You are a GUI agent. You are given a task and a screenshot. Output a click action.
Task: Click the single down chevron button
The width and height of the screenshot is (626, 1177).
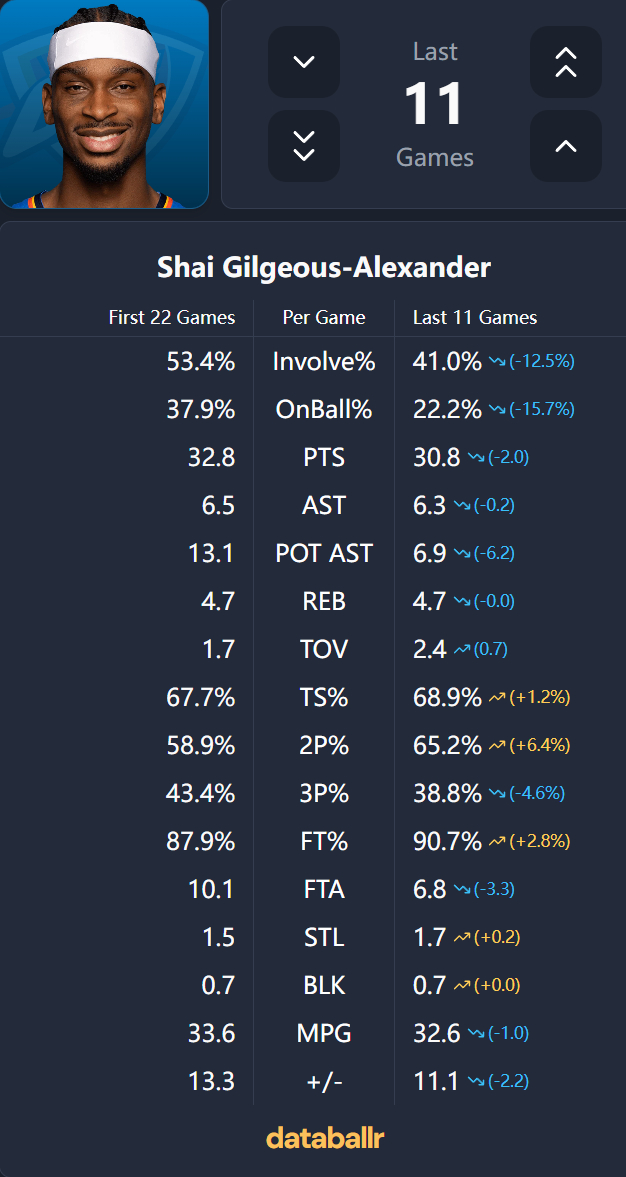pos(304,62)
